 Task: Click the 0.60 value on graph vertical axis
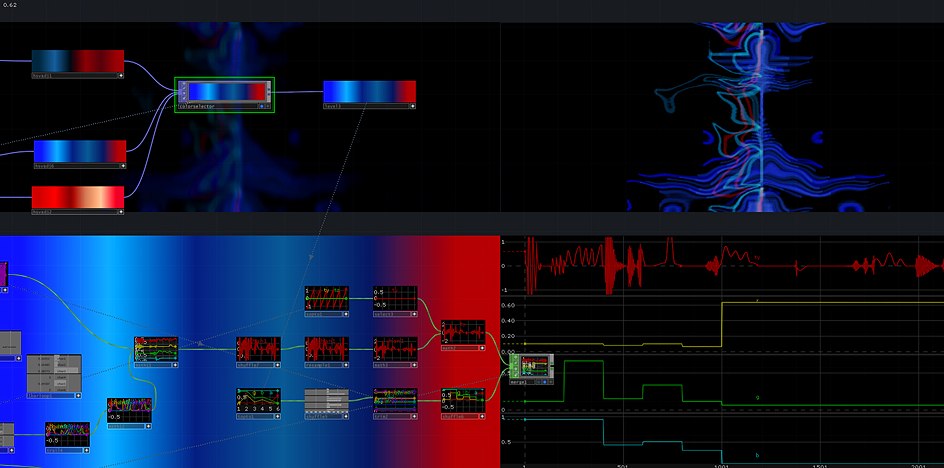(x=509, y=305)
